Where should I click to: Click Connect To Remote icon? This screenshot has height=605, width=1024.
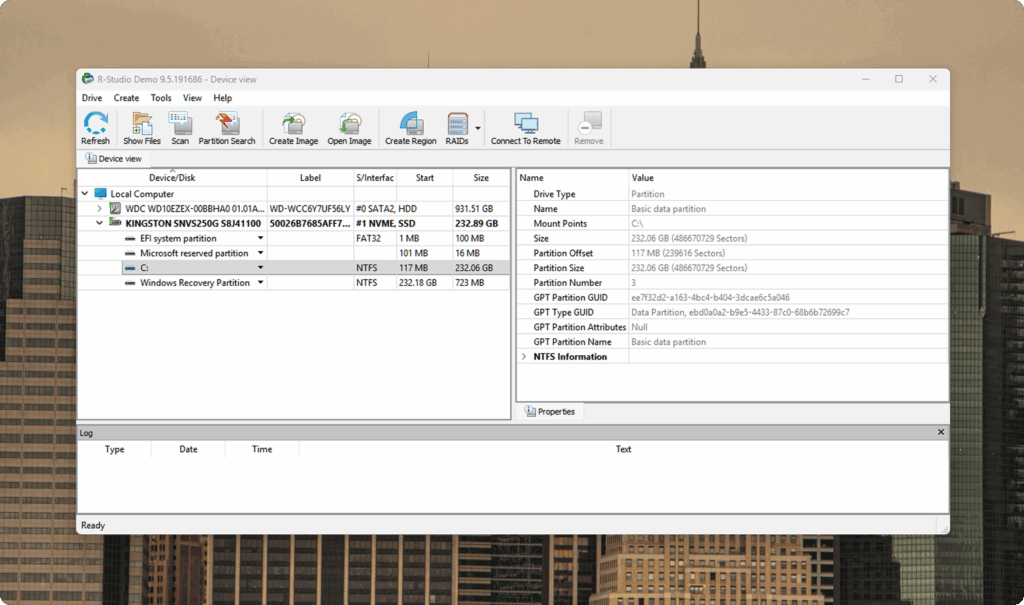[x=526, y=128]
